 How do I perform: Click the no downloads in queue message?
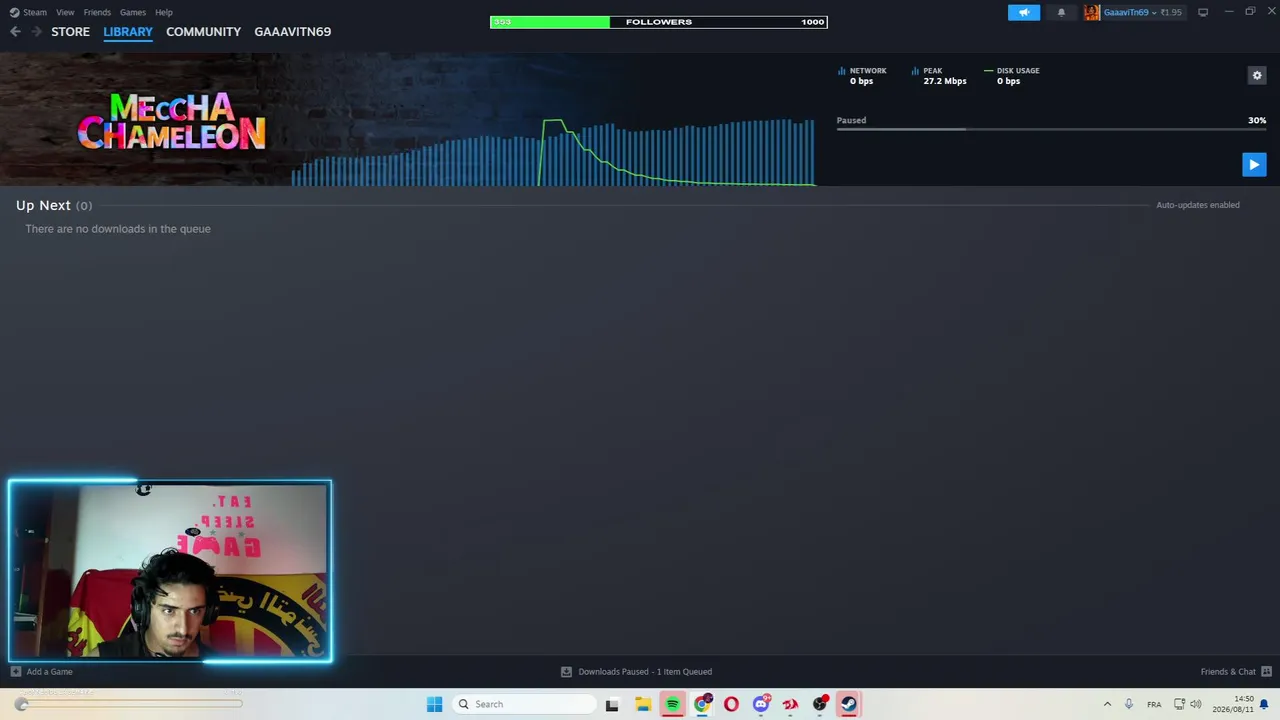(x=118, y=229)
